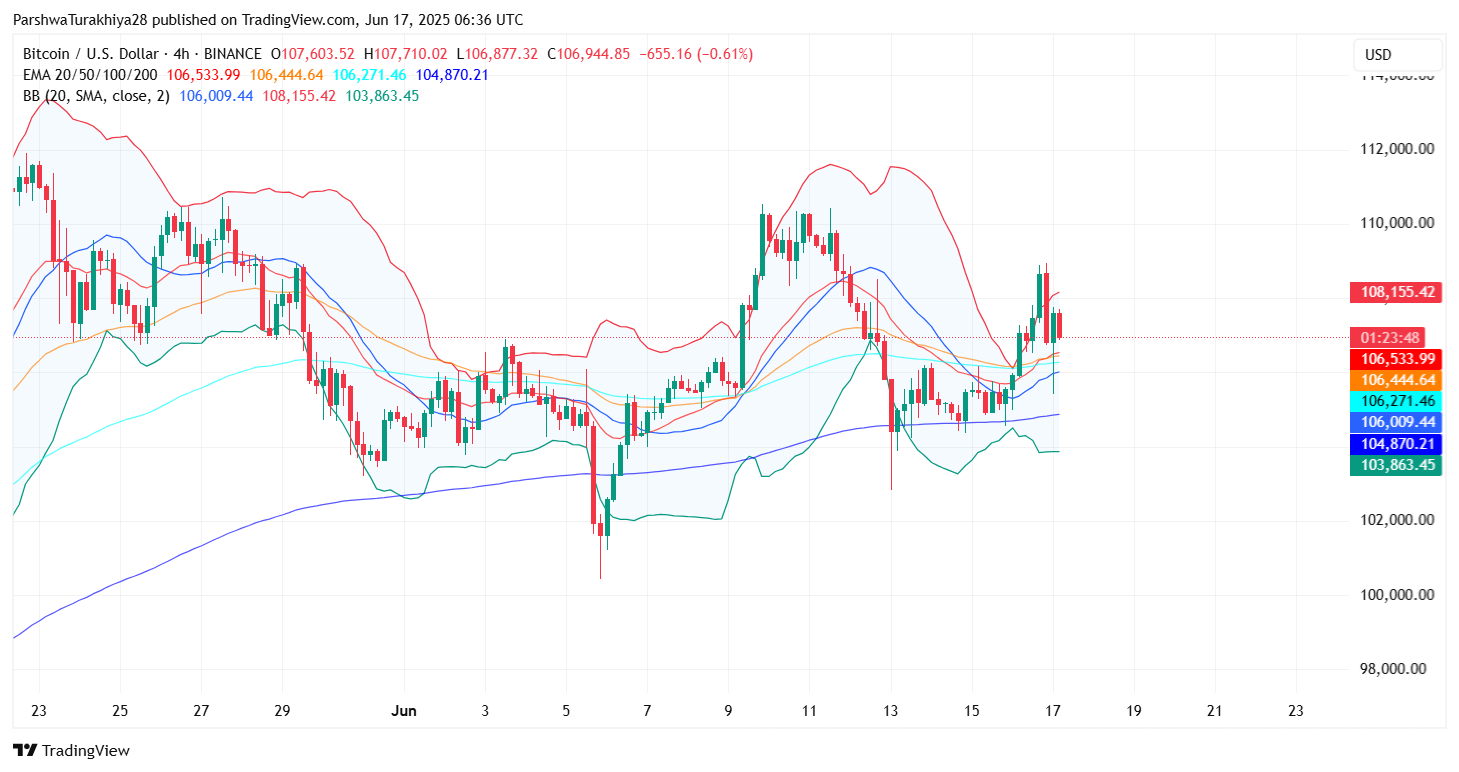
Task: Click the green 103,863.45 price label
Action: click(x=1396, y=465)
